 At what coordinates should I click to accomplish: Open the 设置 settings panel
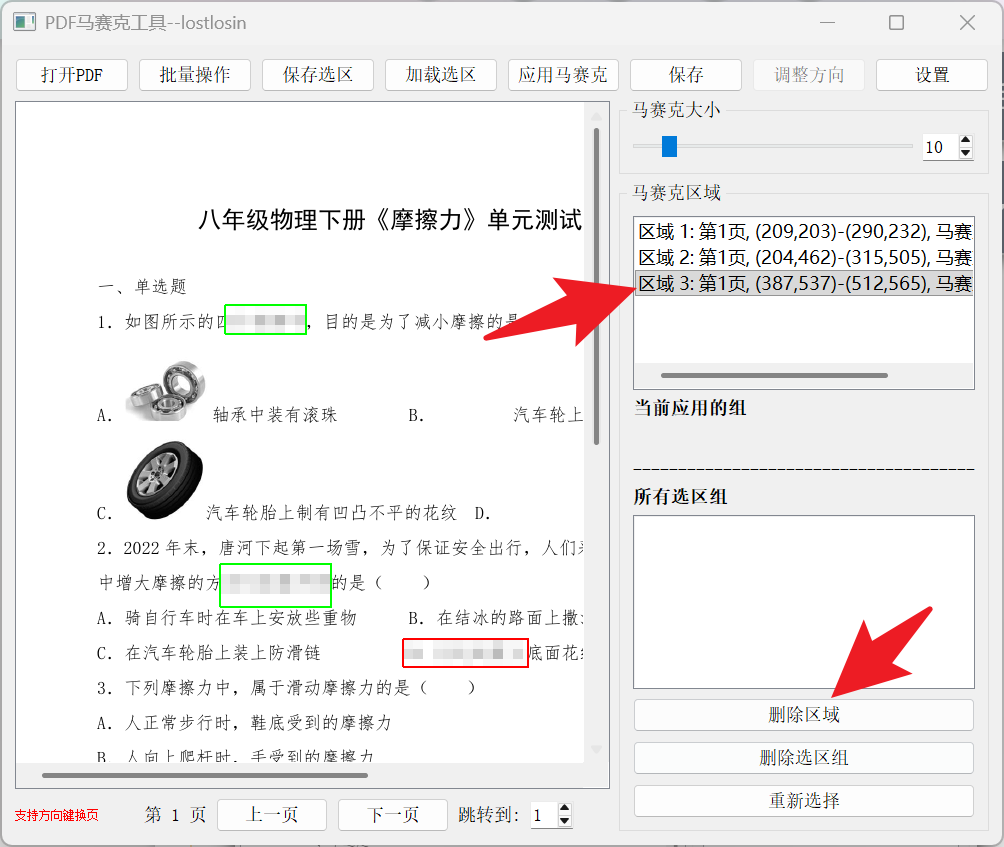pos(931,74)
